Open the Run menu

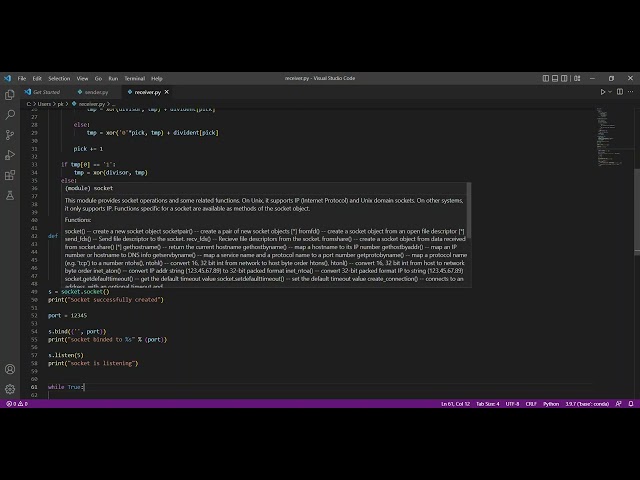tap(113, 78)
